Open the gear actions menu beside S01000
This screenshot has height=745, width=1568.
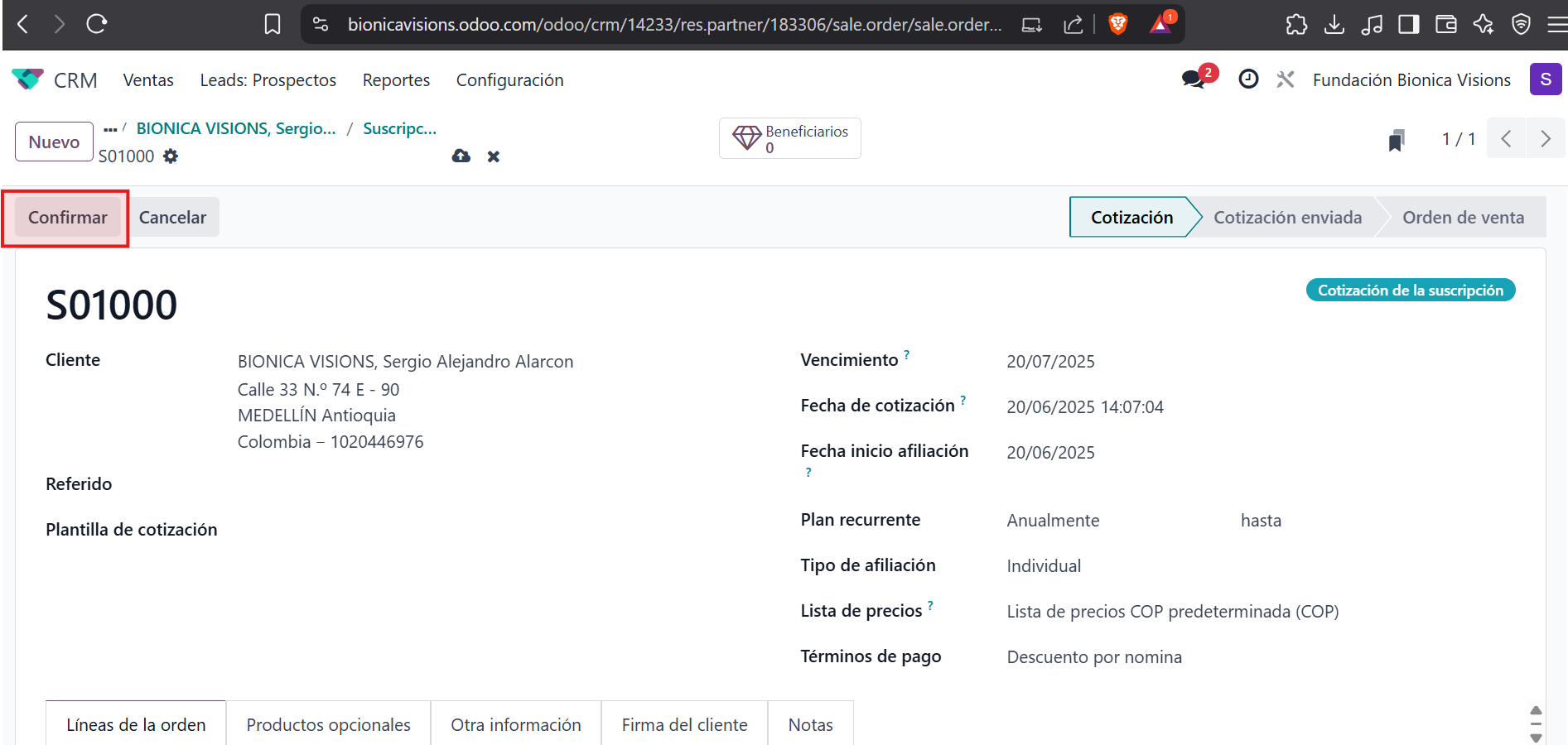point(171,156)
